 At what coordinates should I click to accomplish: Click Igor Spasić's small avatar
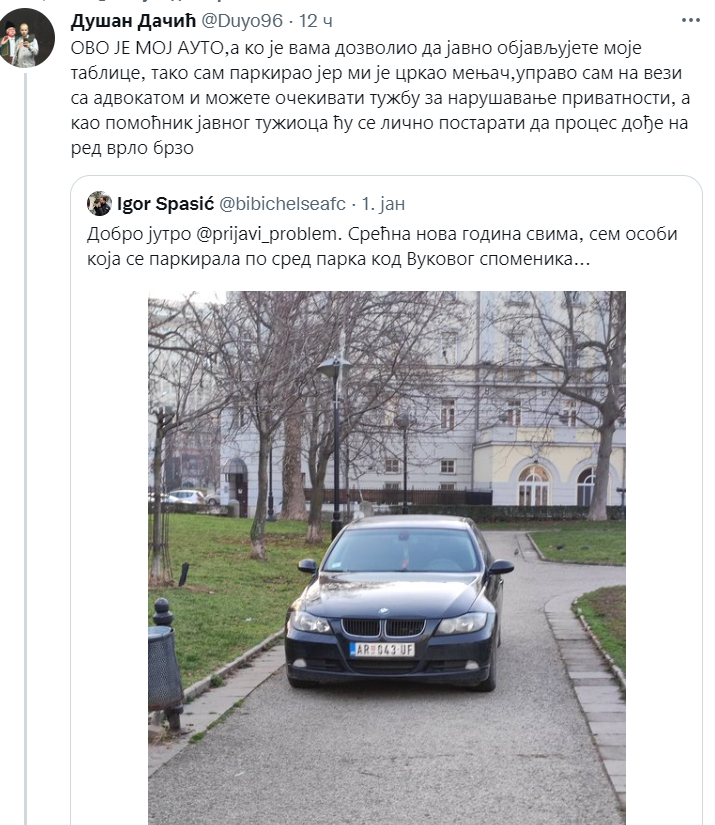click(x=99, y=204)
